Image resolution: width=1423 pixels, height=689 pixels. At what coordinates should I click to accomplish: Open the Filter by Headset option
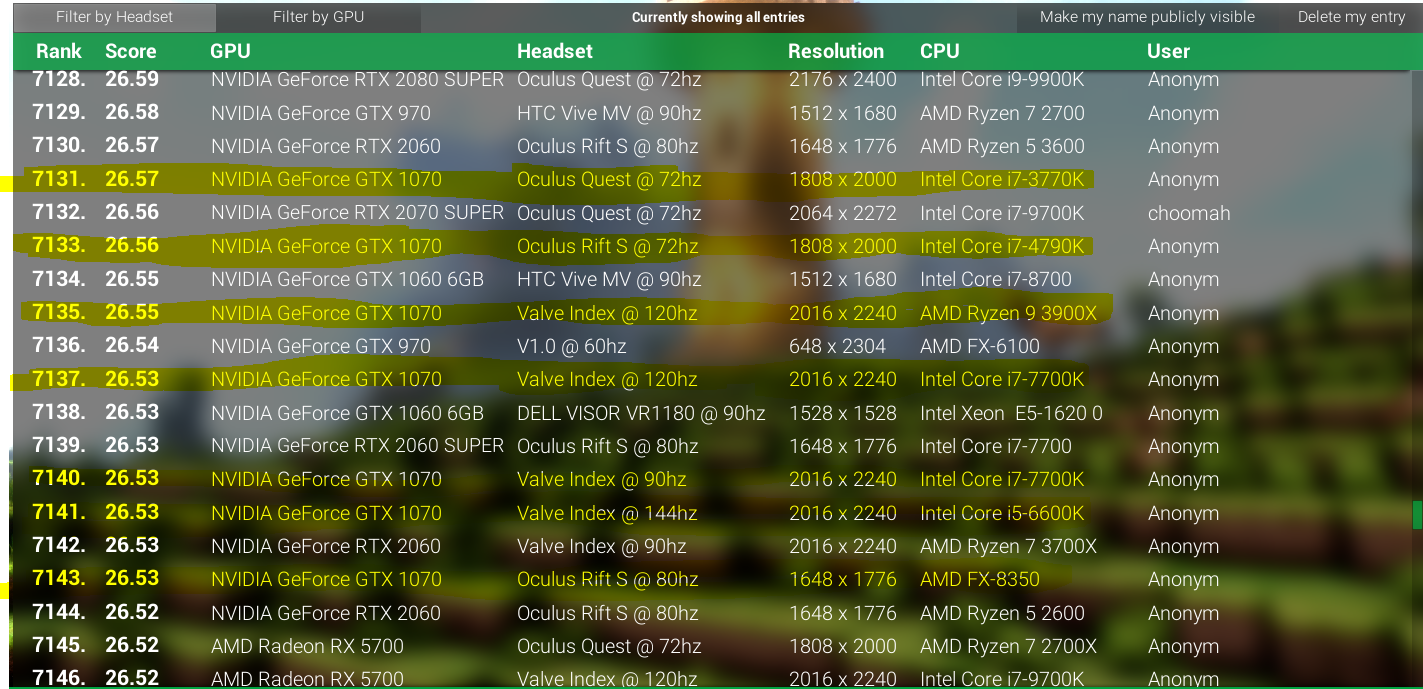(114, 17)
